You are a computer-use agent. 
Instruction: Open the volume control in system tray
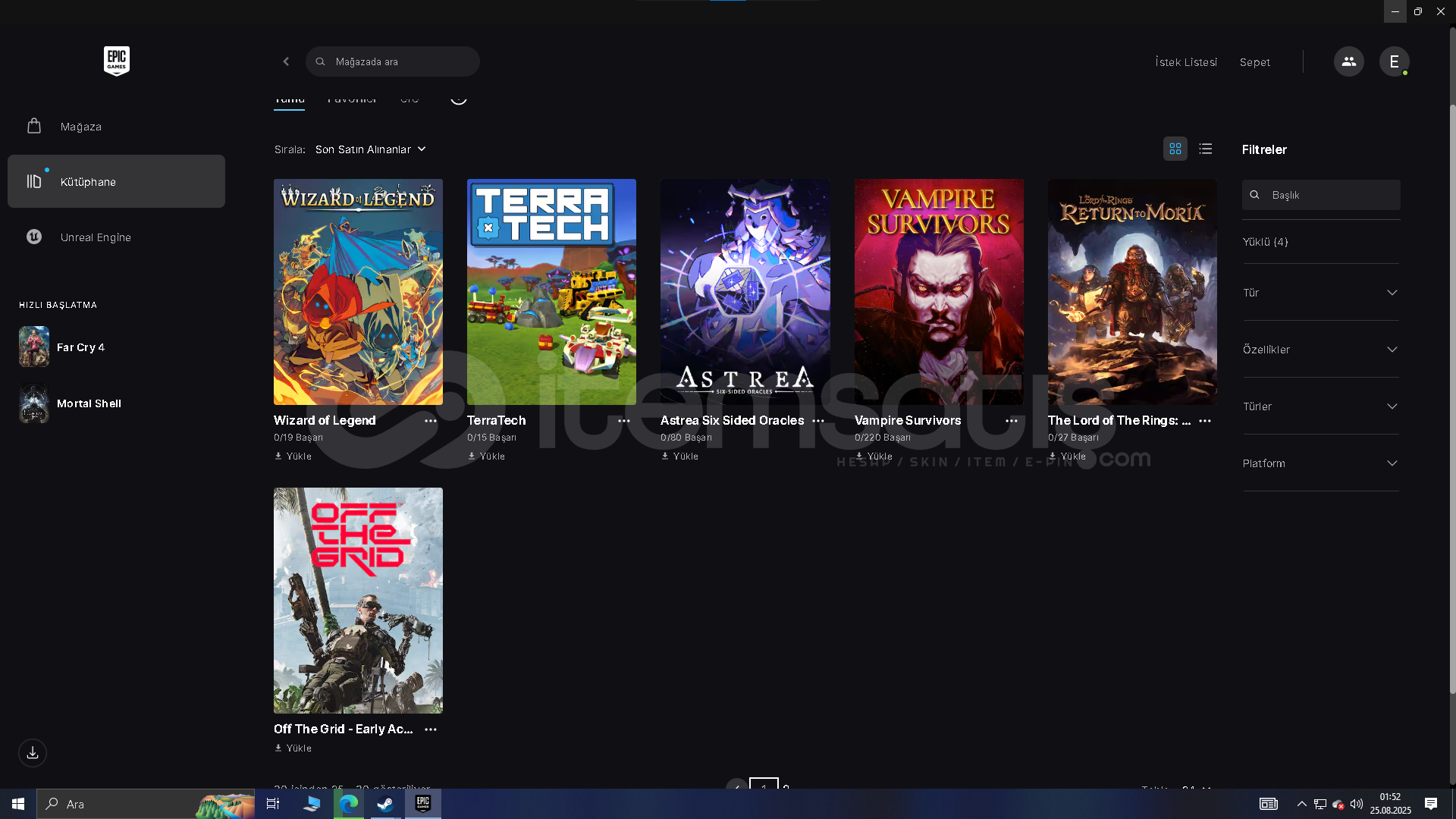(x=1357, y=804)
